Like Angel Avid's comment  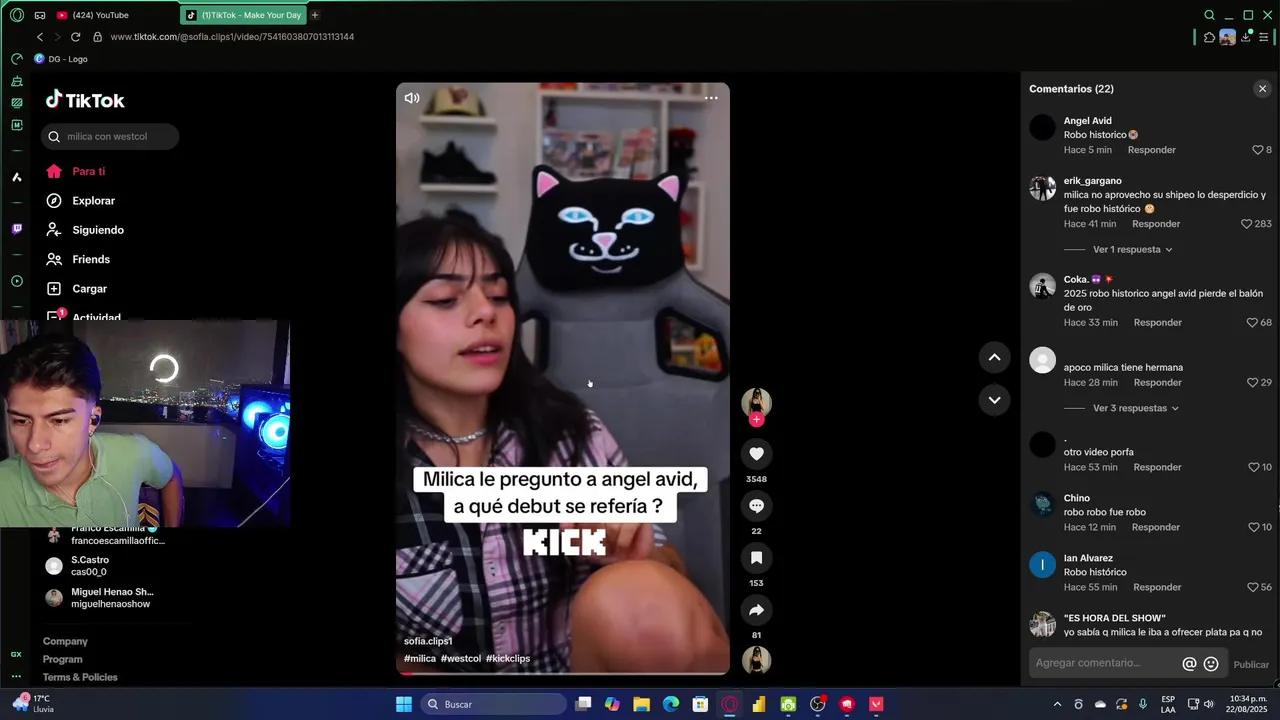pyautogui.click(x=1258, y=150)
